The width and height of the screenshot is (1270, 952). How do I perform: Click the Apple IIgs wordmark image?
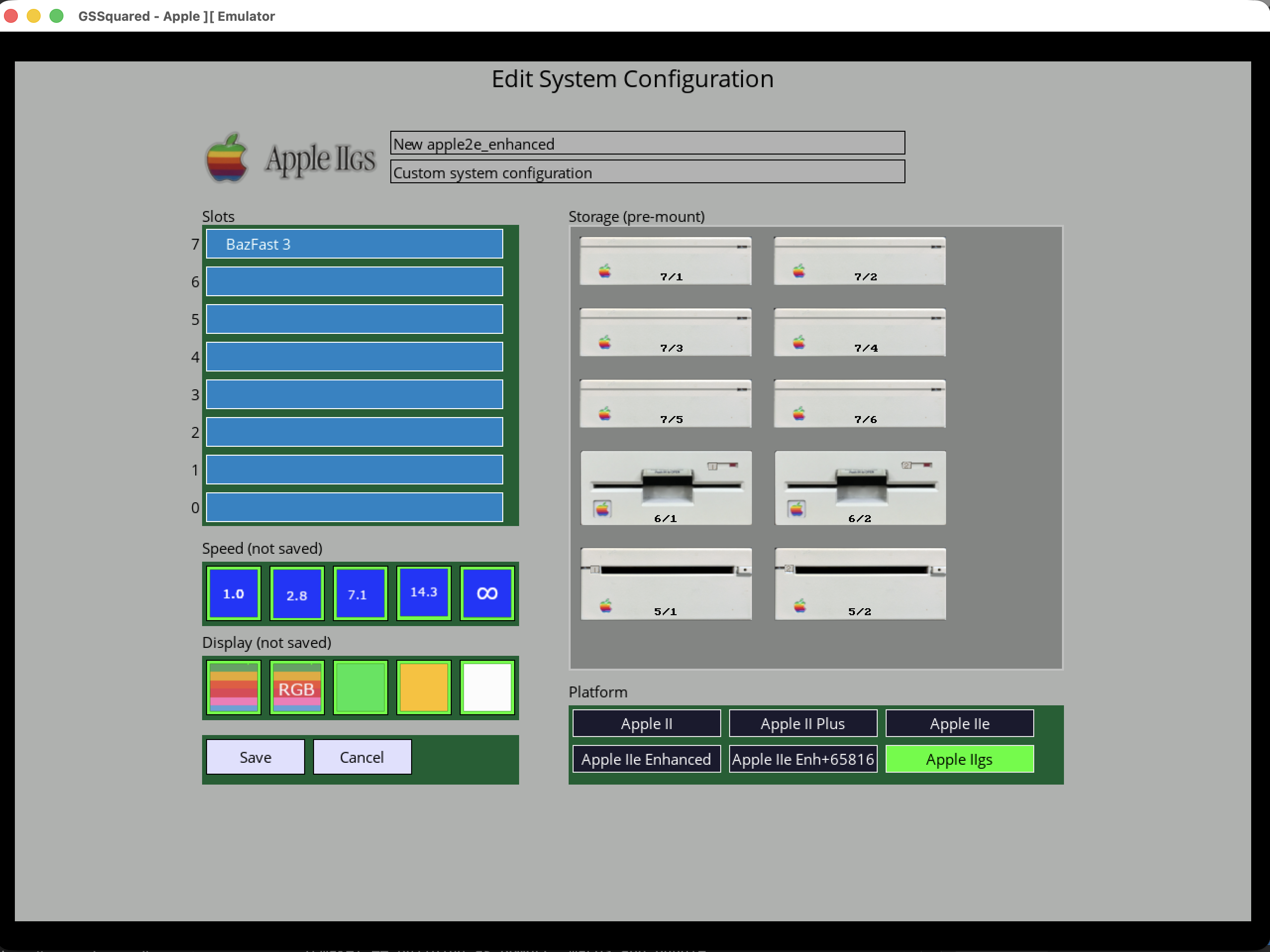(x=320, y=159)
